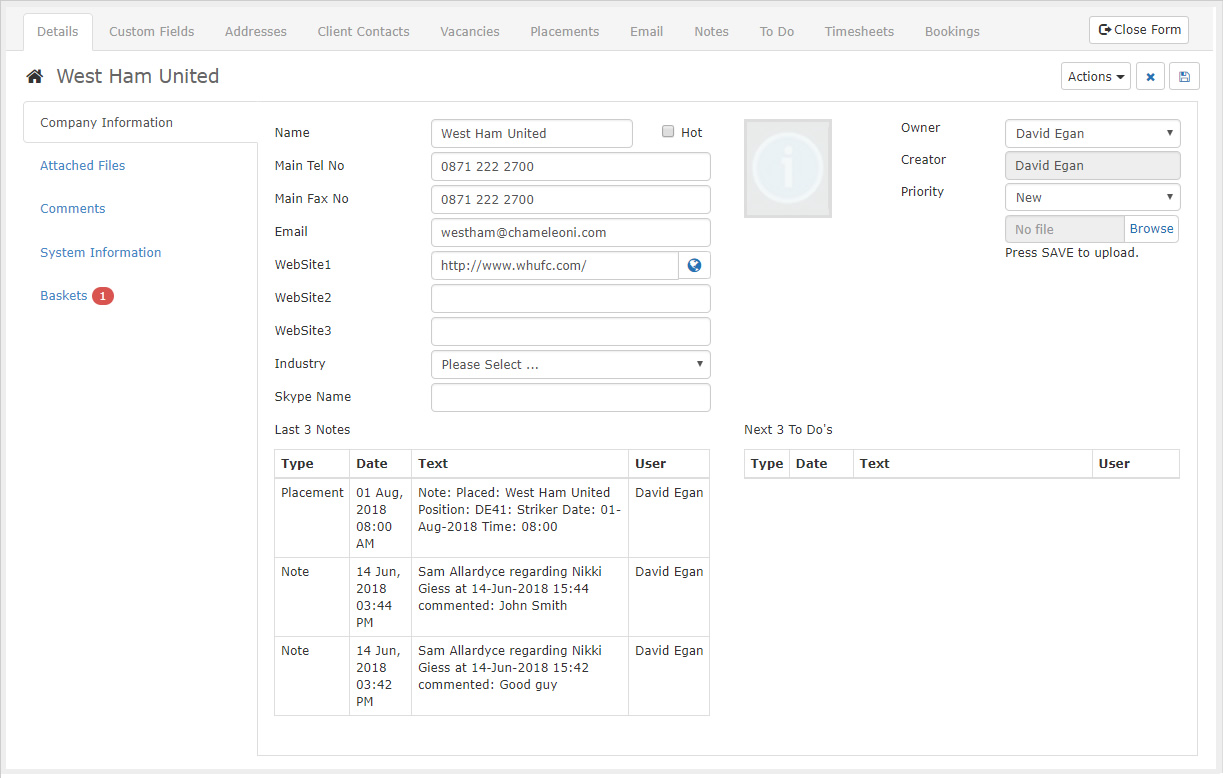Toggle the Hot checkbox

tap(668, 132)
